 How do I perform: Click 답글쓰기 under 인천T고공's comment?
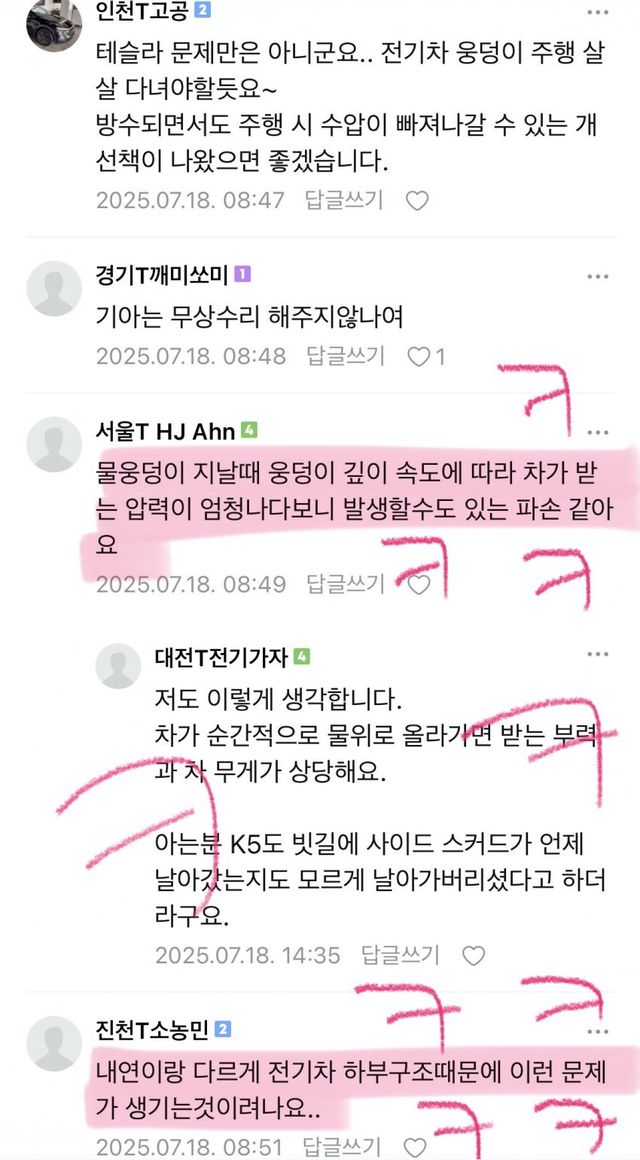346,200
